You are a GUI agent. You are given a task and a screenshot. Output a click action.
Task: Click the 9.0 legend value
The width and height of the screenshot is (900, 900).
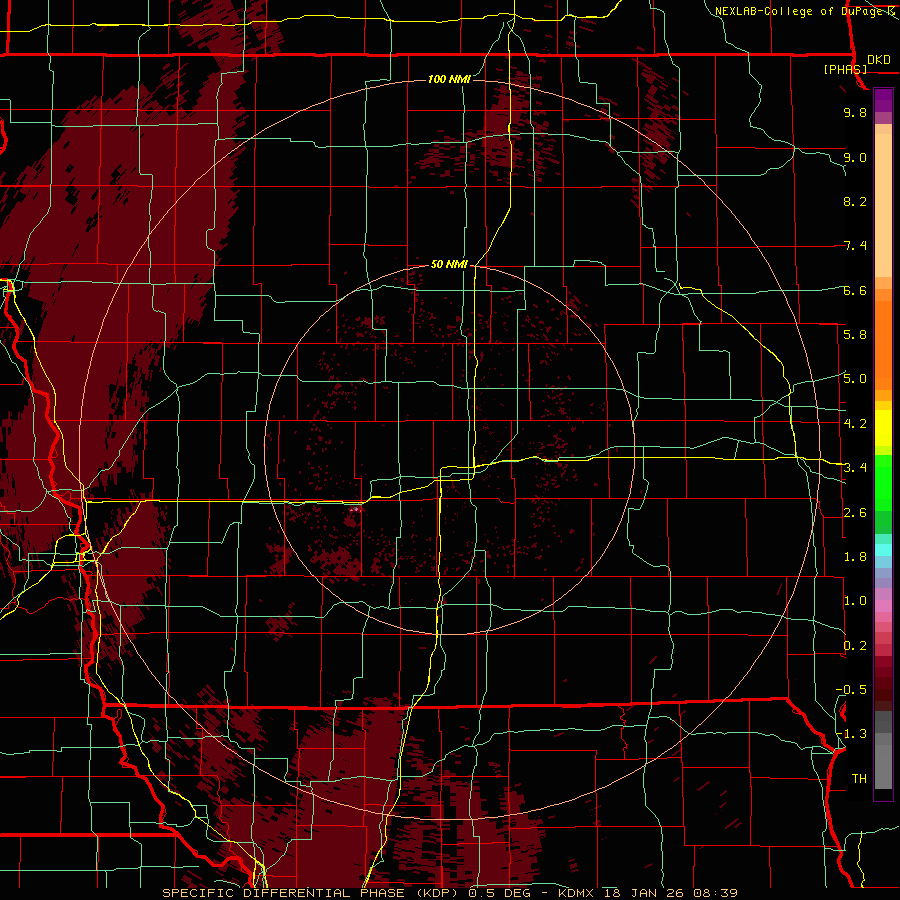pyautogui.click(x=855, y=157)
